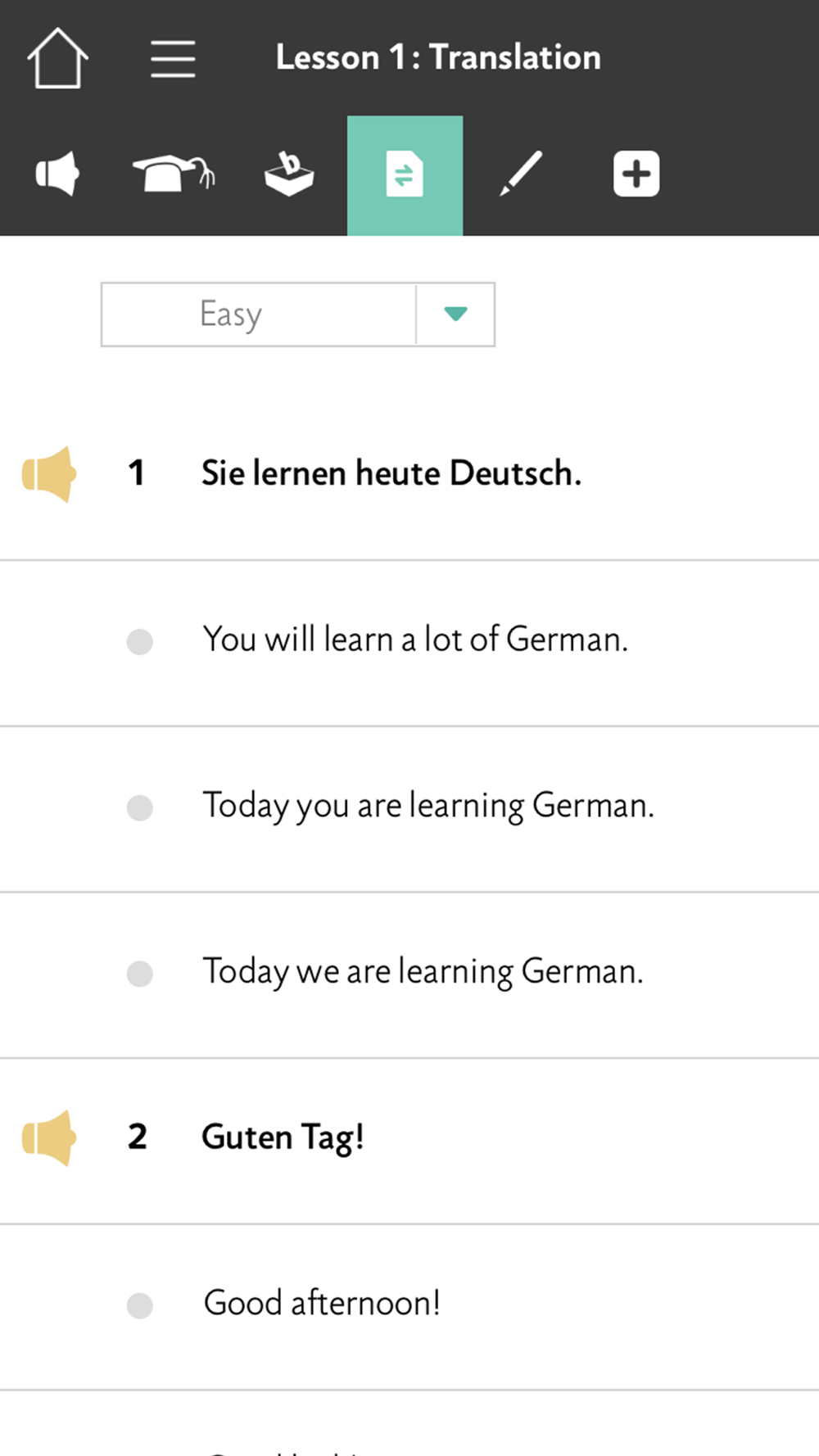Select the highlighted translation document tab

(405, 175)
